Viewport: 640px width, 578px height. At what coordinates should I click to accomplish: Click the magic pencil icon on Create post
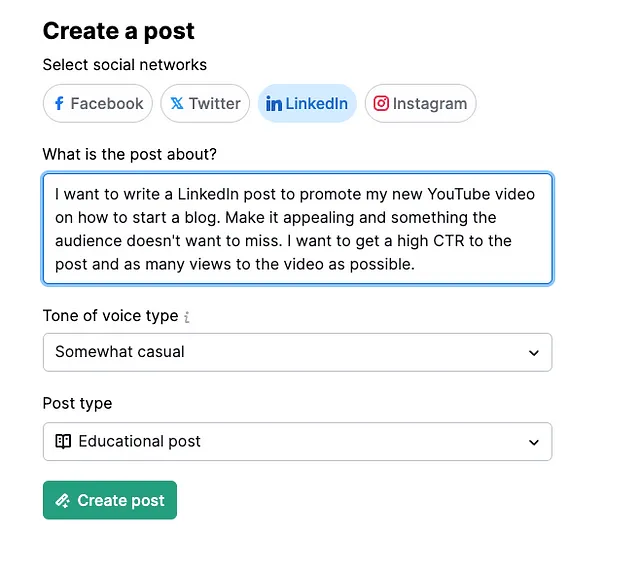[x=63, y=500]
